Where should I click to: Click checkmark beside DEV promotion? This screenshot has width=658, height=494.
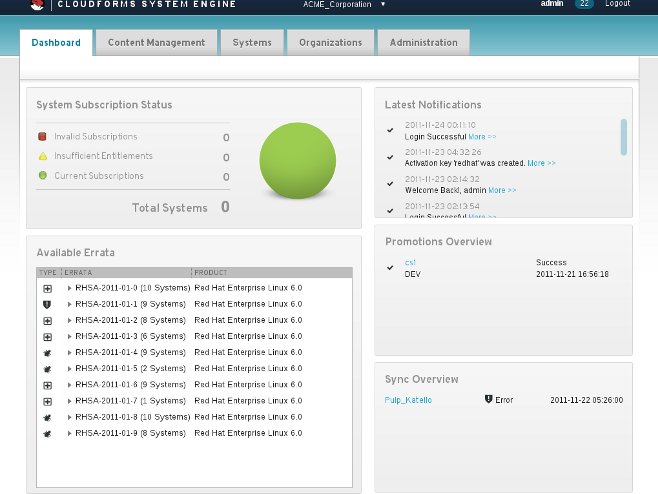(x=390, y=267)
